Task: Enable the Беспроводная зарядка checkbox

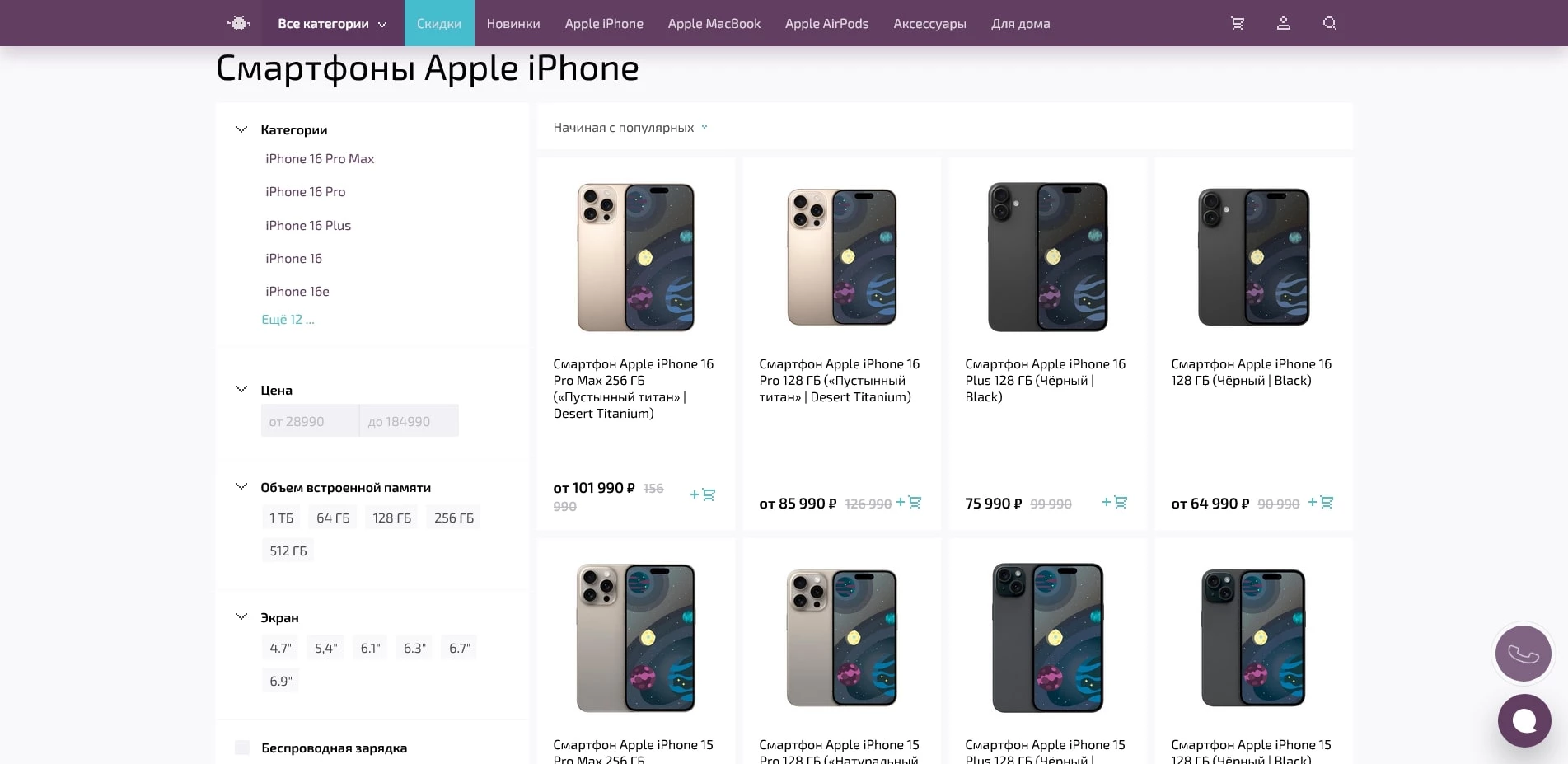Action: click(x=242, y=748)
